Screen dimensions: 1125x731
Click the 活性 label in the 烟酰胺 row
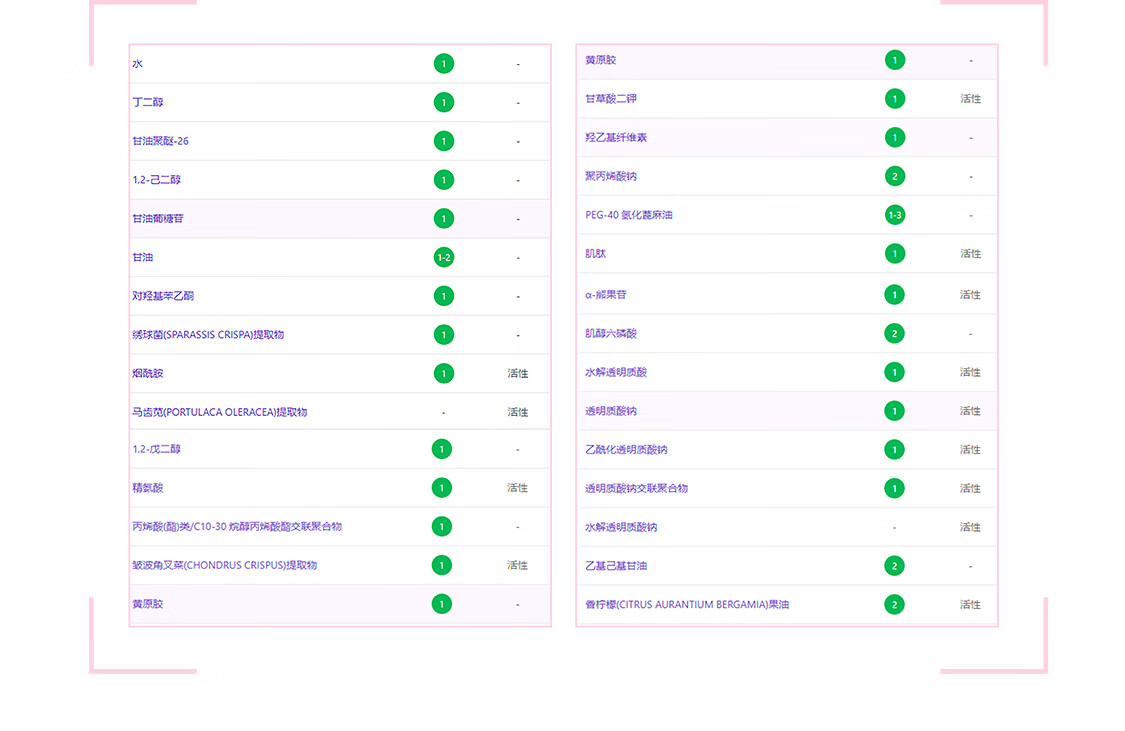[x=517, y=374]
